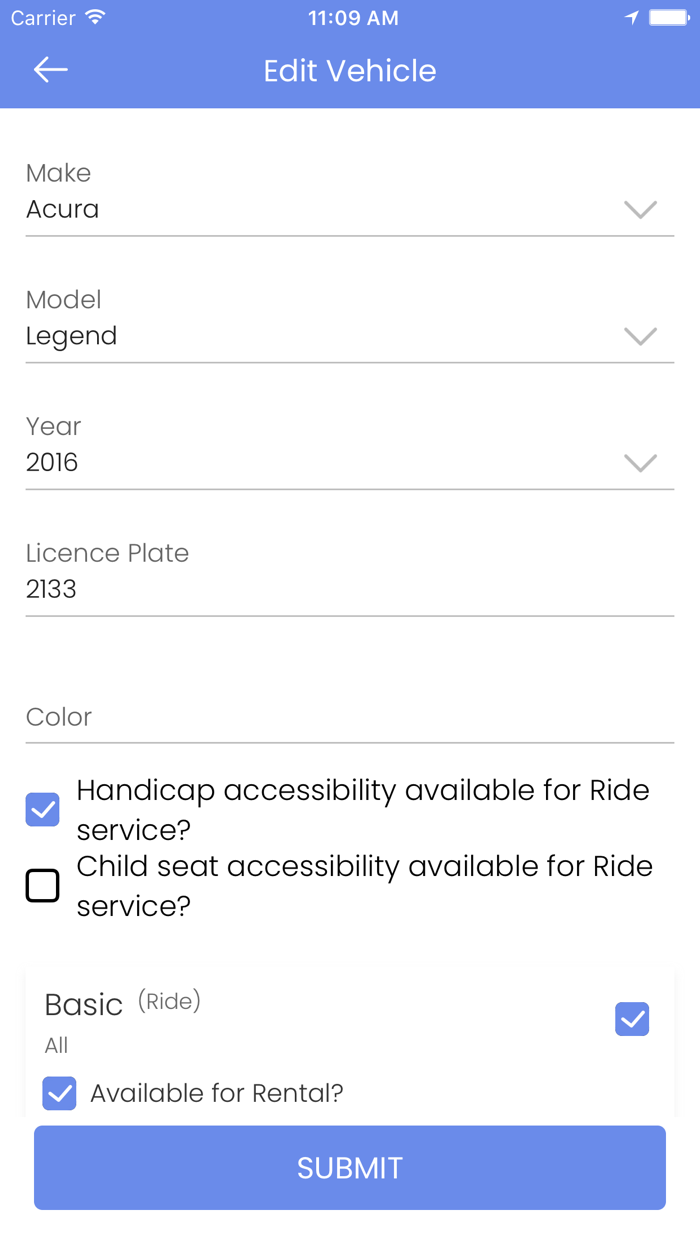Screen dimensions: 700x1244
Task: Tap the battery indicator icon
Action: pyautogui.click(x=667, y=18)
